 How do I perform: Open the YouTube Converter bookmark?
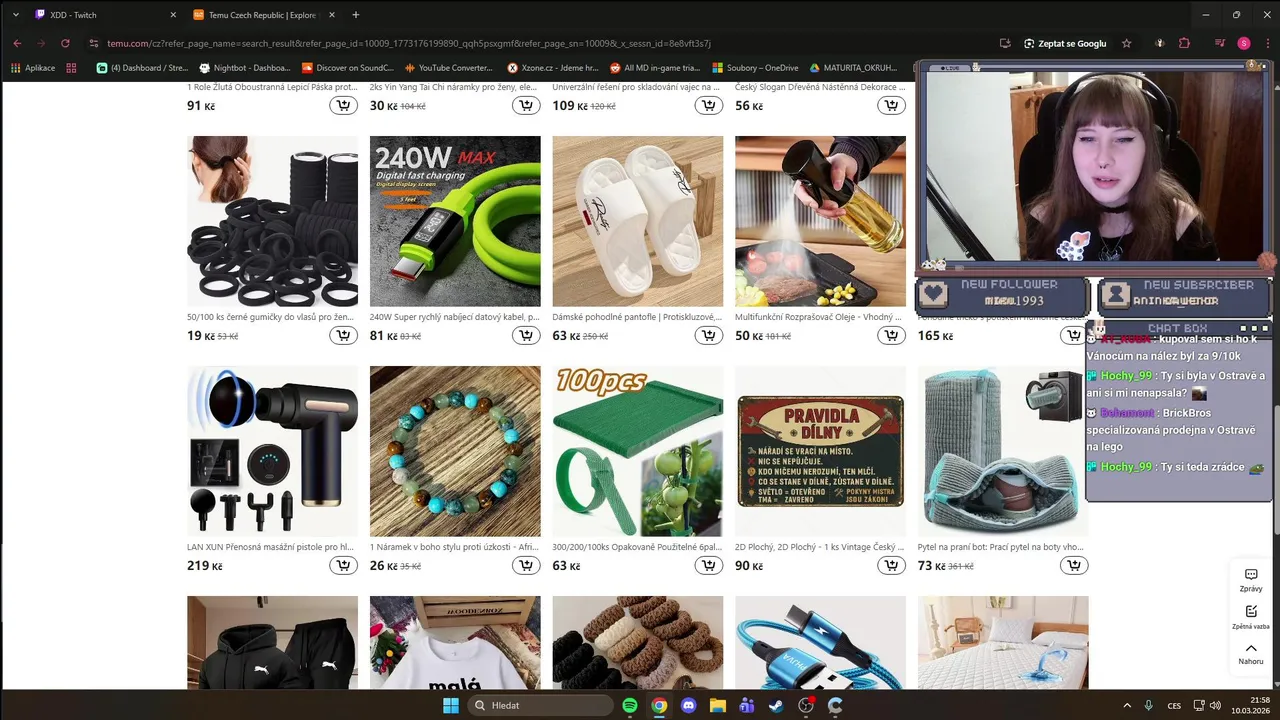click(449, 68)
